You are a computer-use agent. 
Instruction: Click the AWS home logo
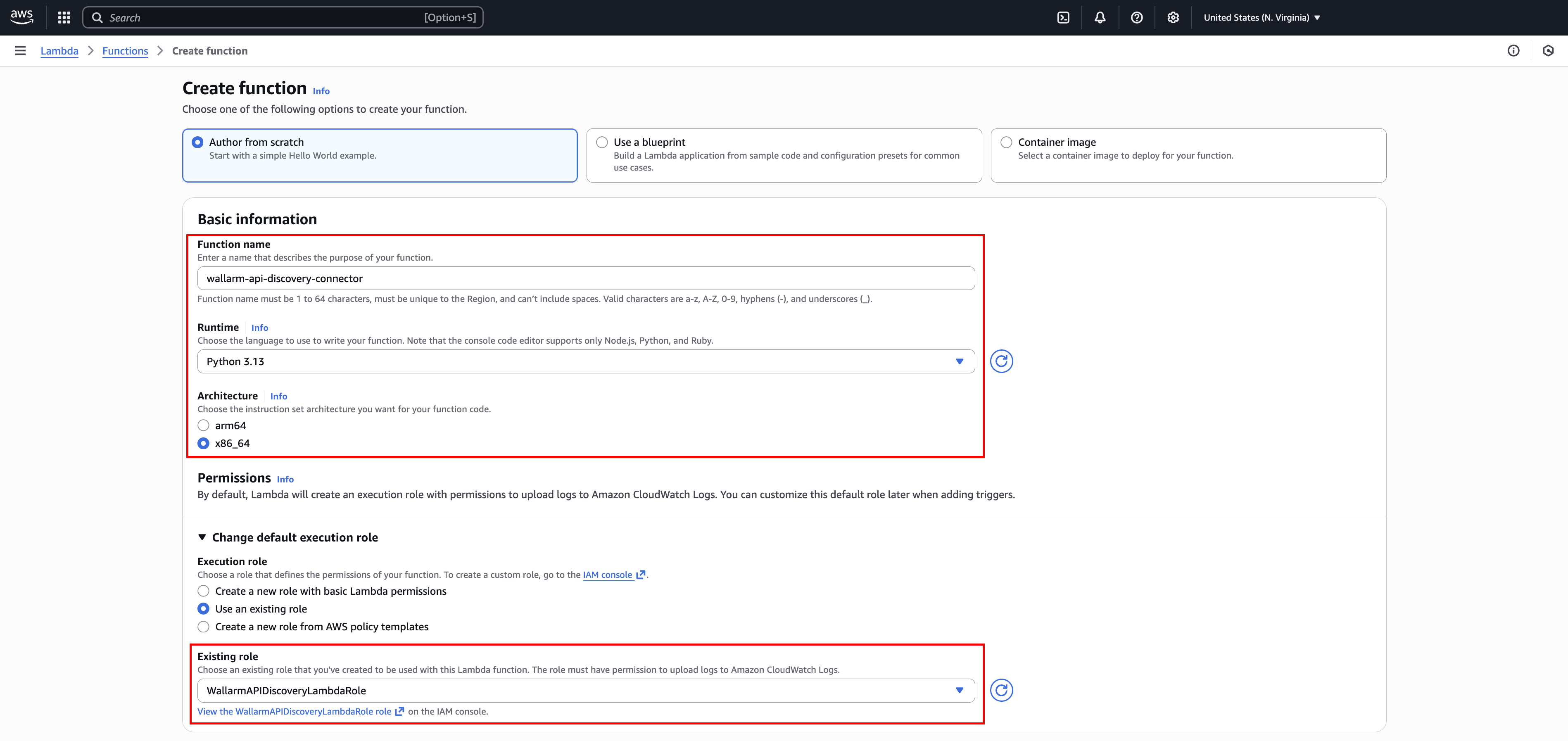[x=21, y=17]
